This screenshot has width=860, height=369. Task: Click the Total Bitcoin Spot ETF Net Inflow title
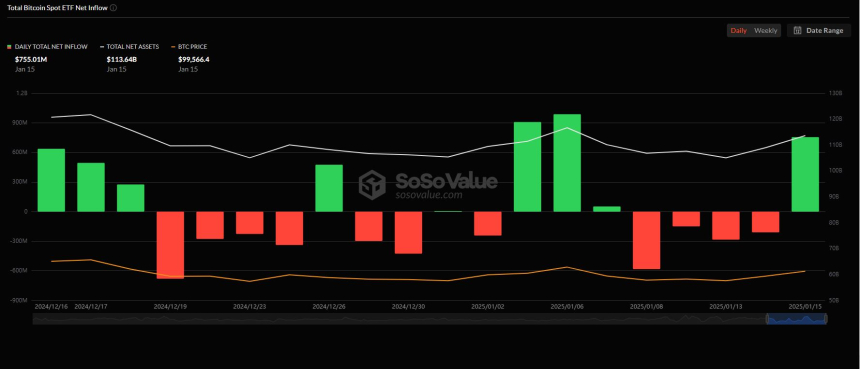(x=57, y=8)
